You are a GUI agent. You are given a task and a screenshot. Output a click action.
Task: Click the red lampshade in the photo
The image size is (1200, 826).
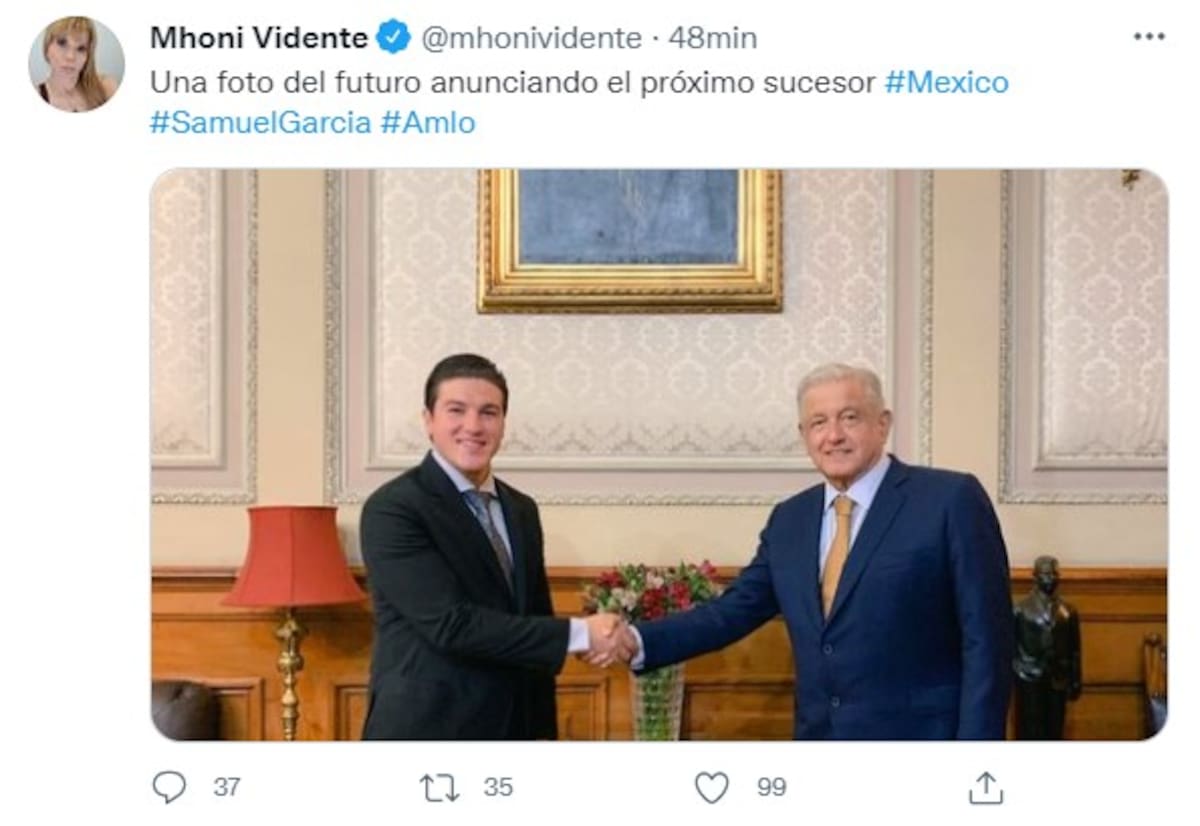pos(292,557)
